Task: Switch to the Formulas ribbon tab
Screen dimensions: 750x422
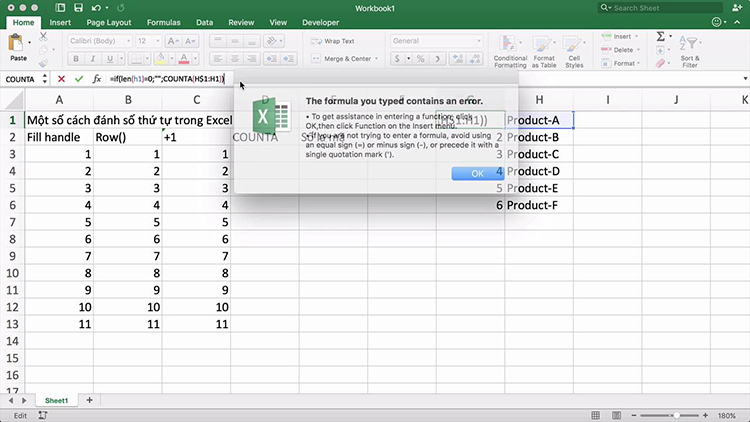Action: [x=164, y=22]
